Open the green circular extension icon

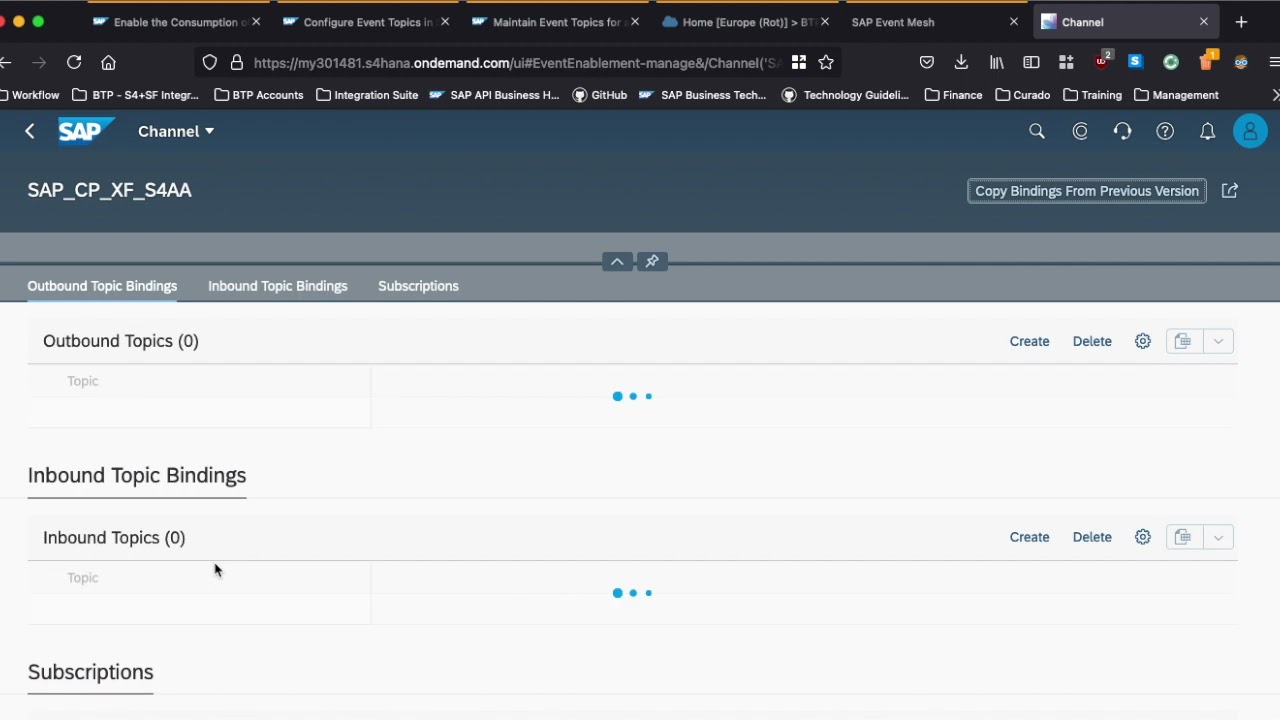coord(1171,62)
